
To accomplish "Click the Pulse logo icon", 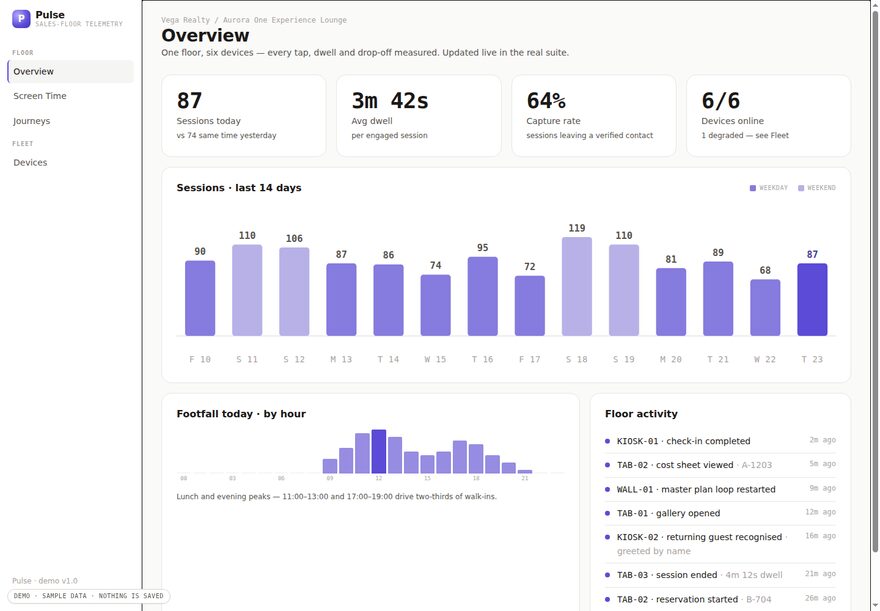I will point(21,19).
